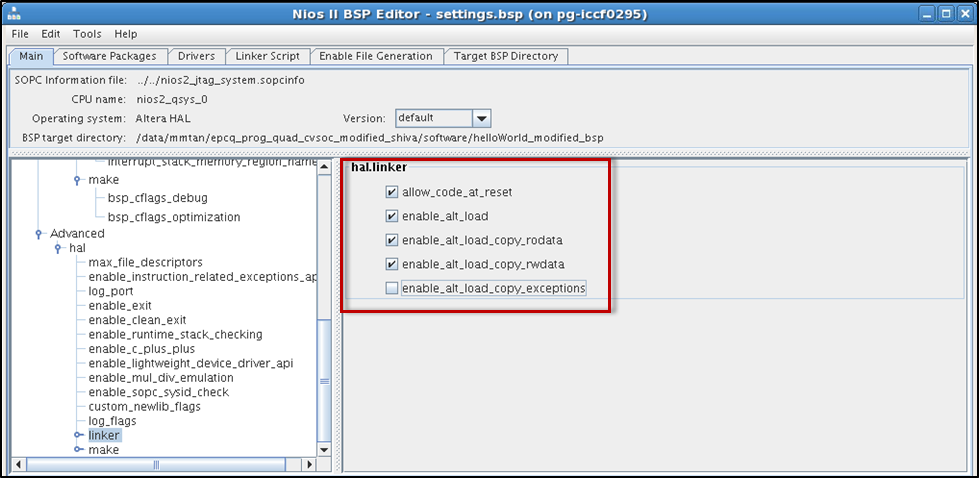979x478 pixels.
Task: Enable enable_alt_load_copy_exceptions checkbox
Action: tap(391, 288)
